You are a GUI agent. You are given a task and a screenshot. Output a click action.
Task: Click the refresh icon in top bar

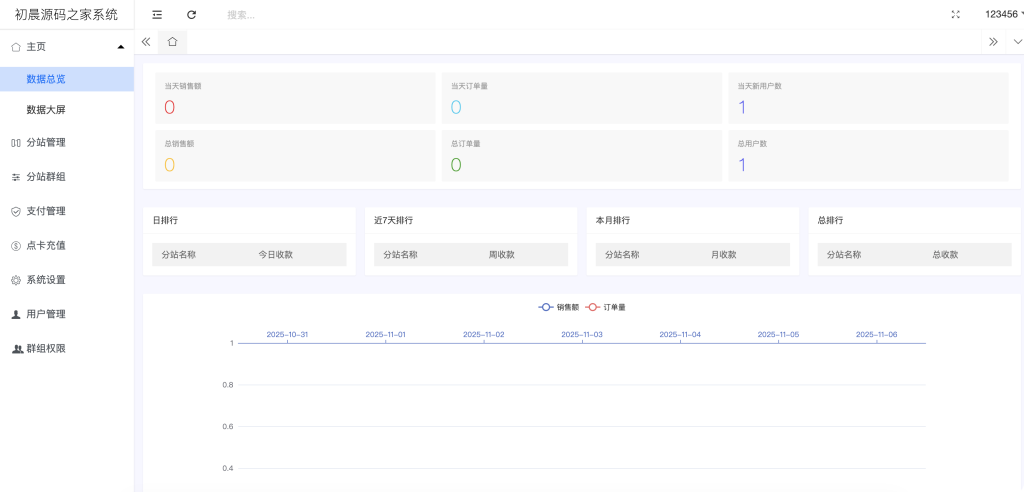pos(191,15)
